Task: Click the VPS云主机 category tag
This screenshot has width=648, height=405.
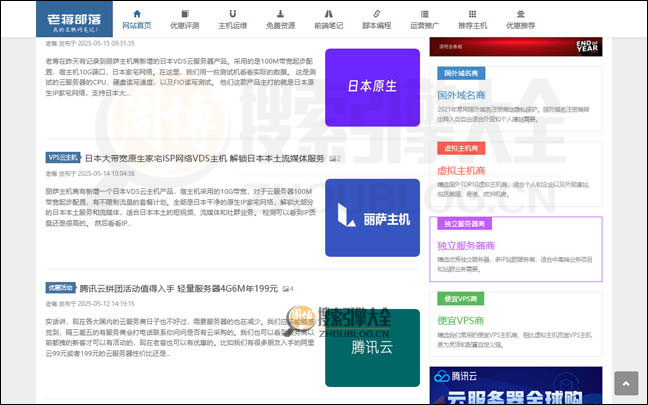Action: pos(63,157)
